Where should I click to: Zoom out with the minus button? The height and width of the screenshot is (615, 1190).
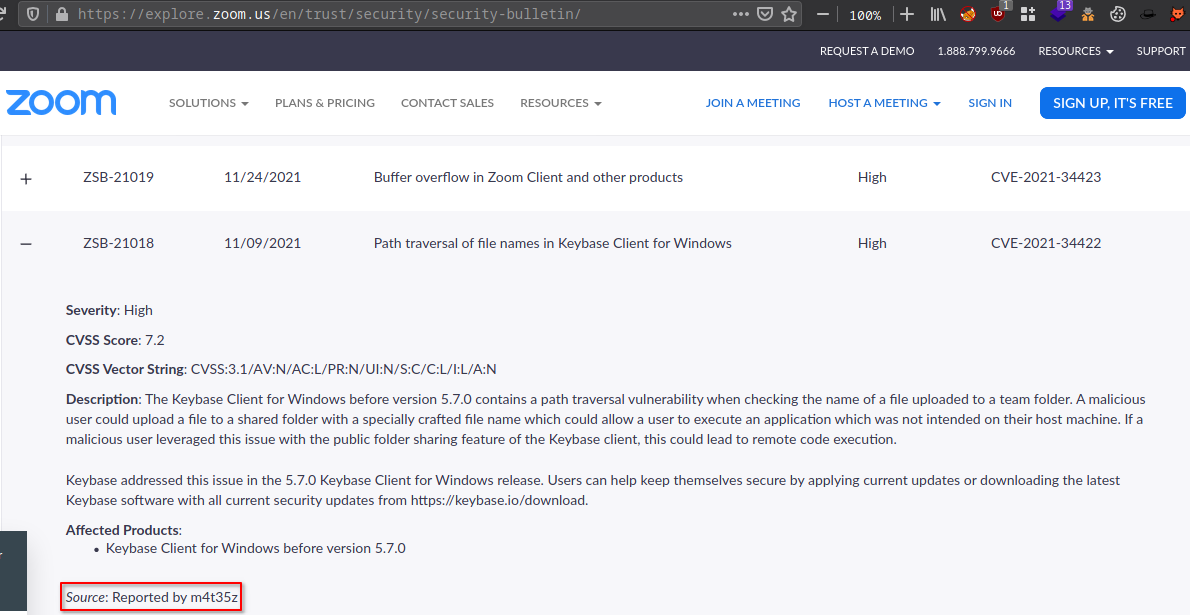click(x=823, y=15)
